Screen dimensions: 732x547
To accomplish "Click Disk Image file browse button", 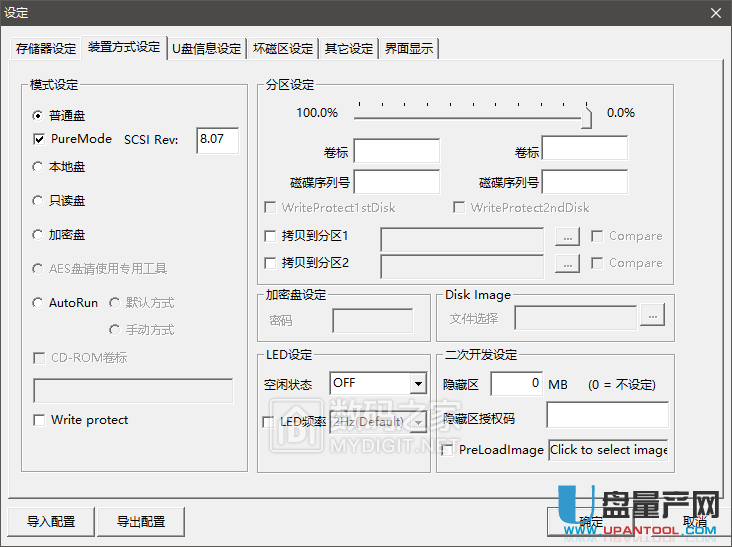I will 653,317.
